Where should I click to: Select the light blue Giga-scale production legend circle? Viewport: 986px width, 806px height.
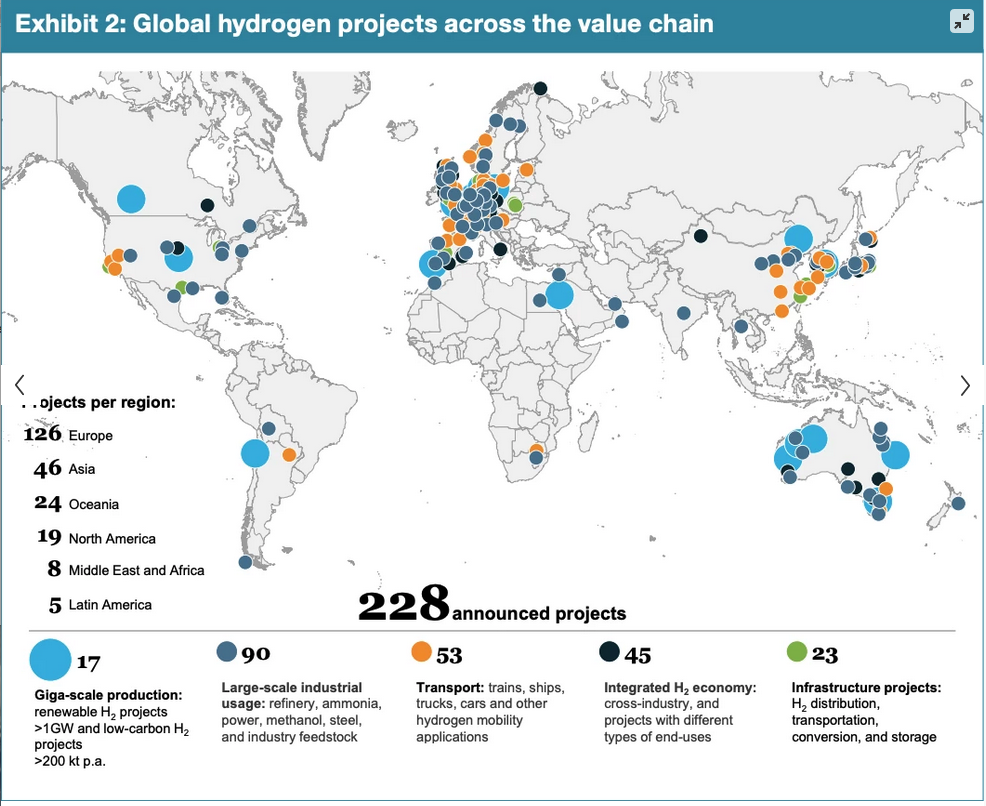50,658
